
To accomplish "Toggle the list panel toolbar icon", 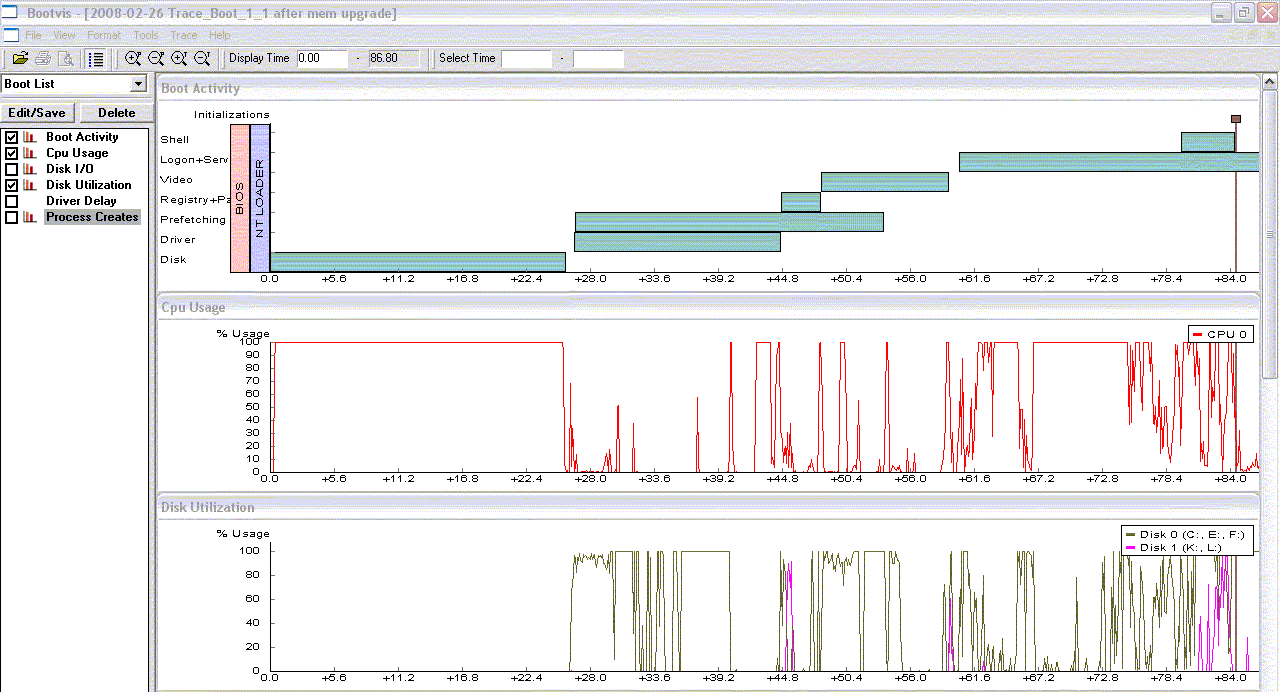I will [96, 58].
